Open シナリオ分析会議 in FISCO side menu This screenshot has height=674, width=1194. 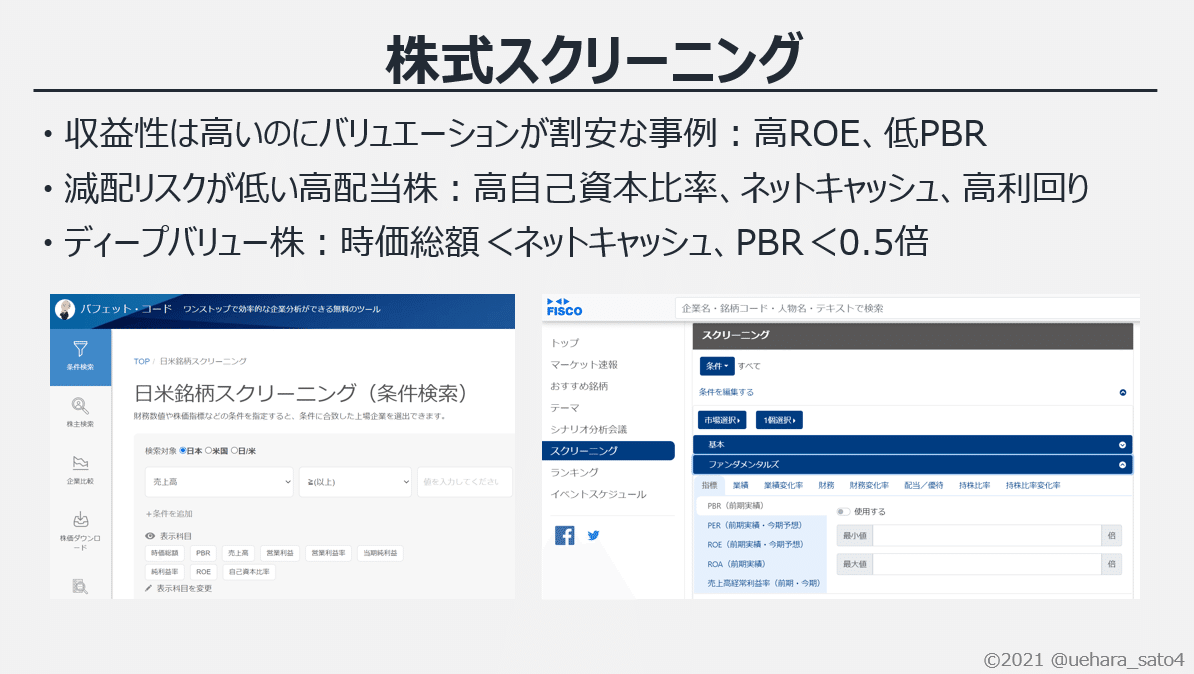click(589, 430)
